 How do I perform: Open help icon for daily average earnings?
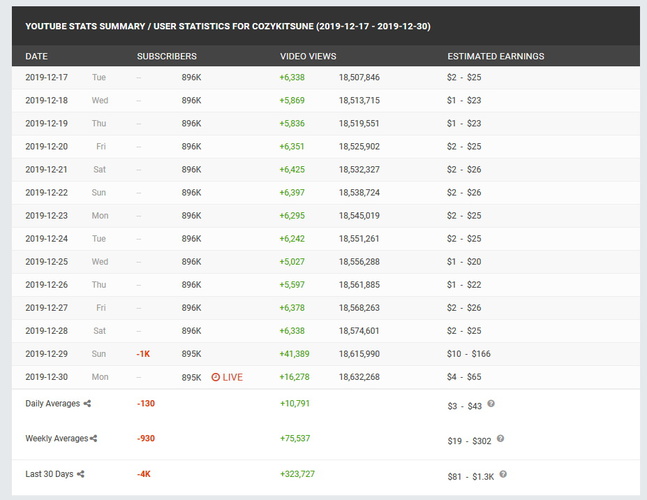[491, 403]
